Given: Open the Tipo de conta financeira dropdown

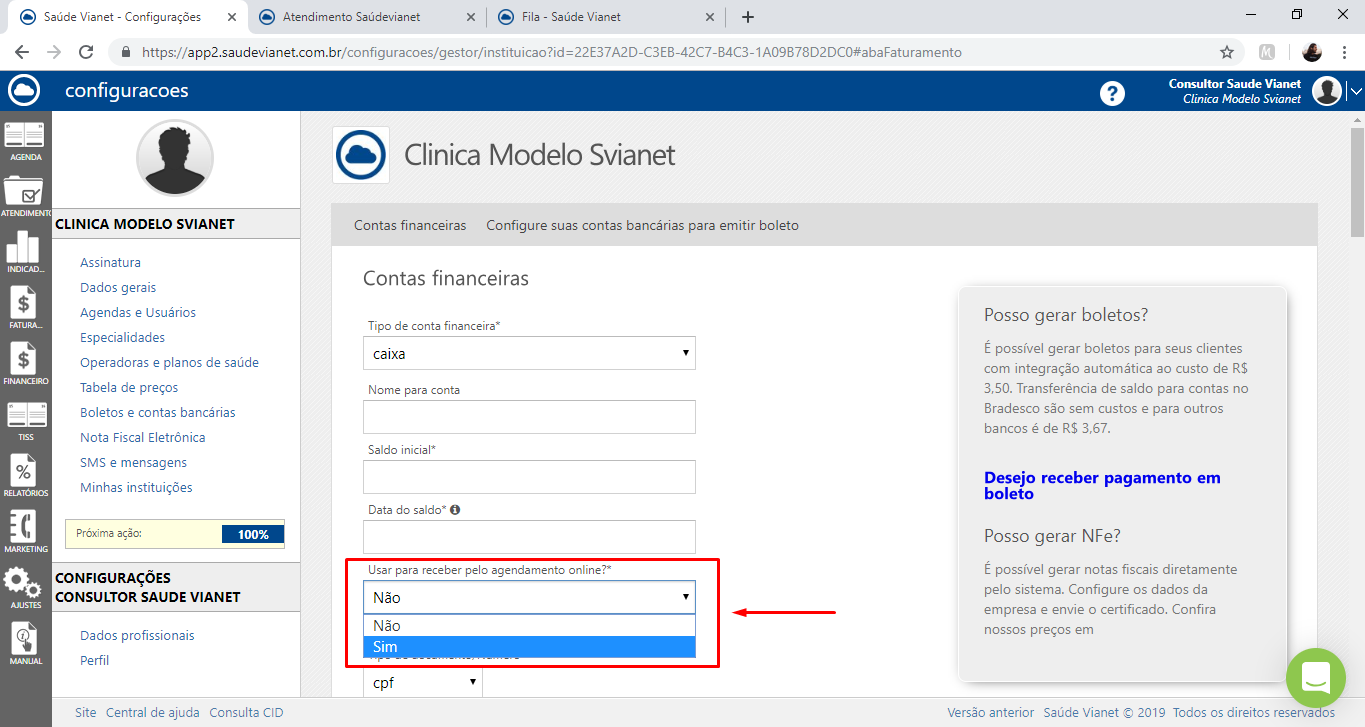Looking at the screenshot, I should (529, 353).
